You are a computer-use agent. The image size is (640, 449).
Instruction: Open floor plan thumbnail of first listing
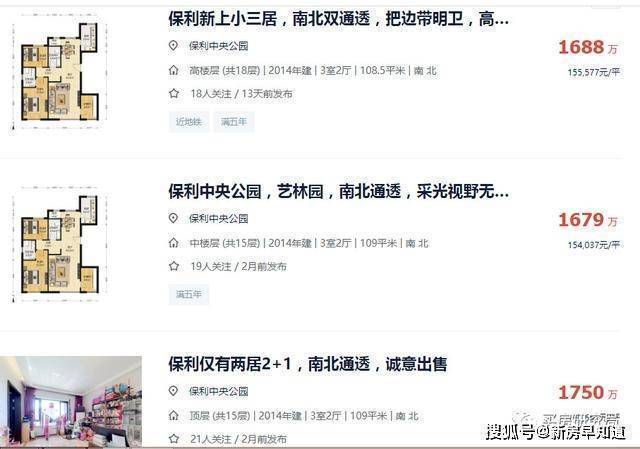[60, 71]
